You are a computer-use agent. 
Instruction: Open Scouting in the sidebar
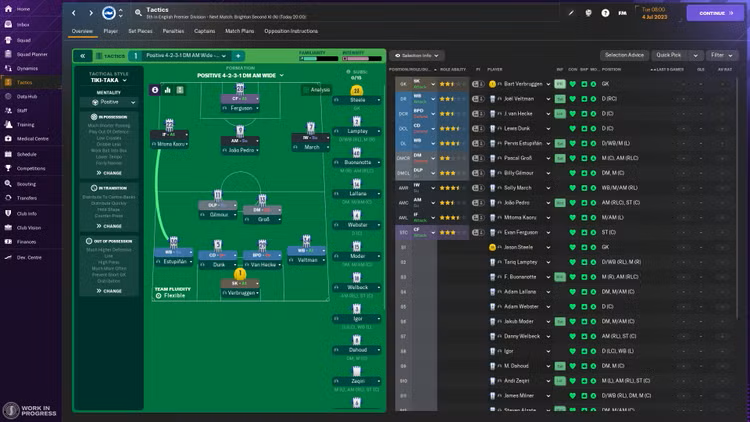[25, 184]
